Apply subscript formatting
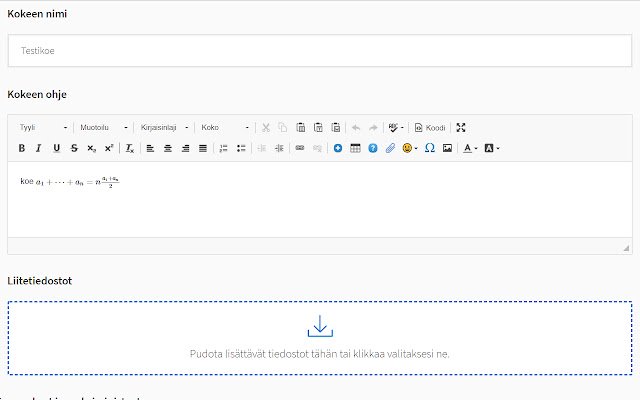The width and height of the screenshot is (640, 400). tap(91, 148)
